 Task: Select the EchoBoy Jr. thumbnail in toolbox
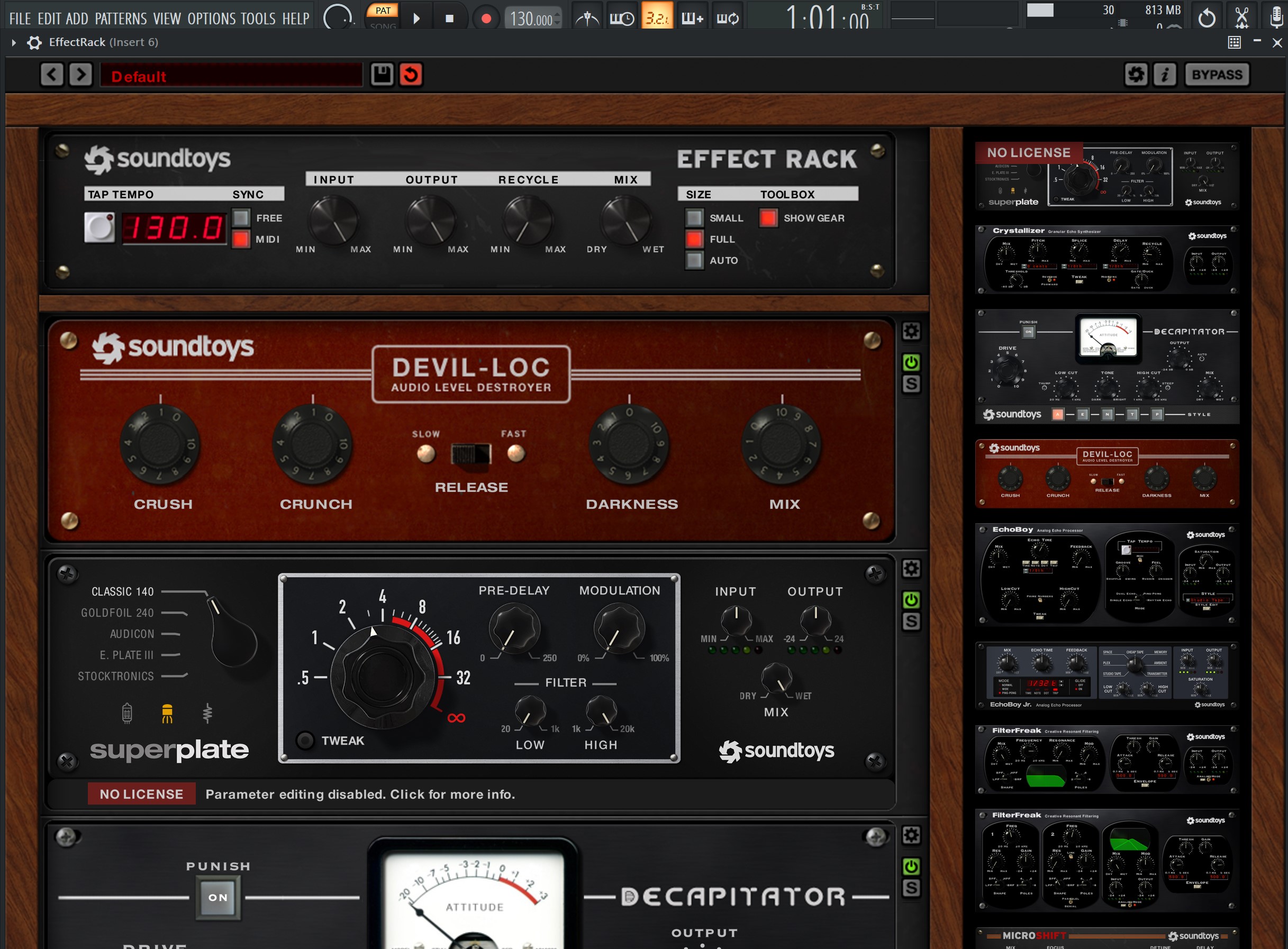[1107, 676]
